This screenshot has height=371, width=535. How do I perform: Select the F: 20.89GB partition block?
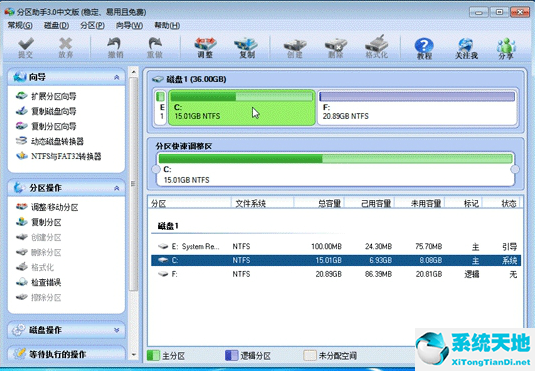(417, 108)
